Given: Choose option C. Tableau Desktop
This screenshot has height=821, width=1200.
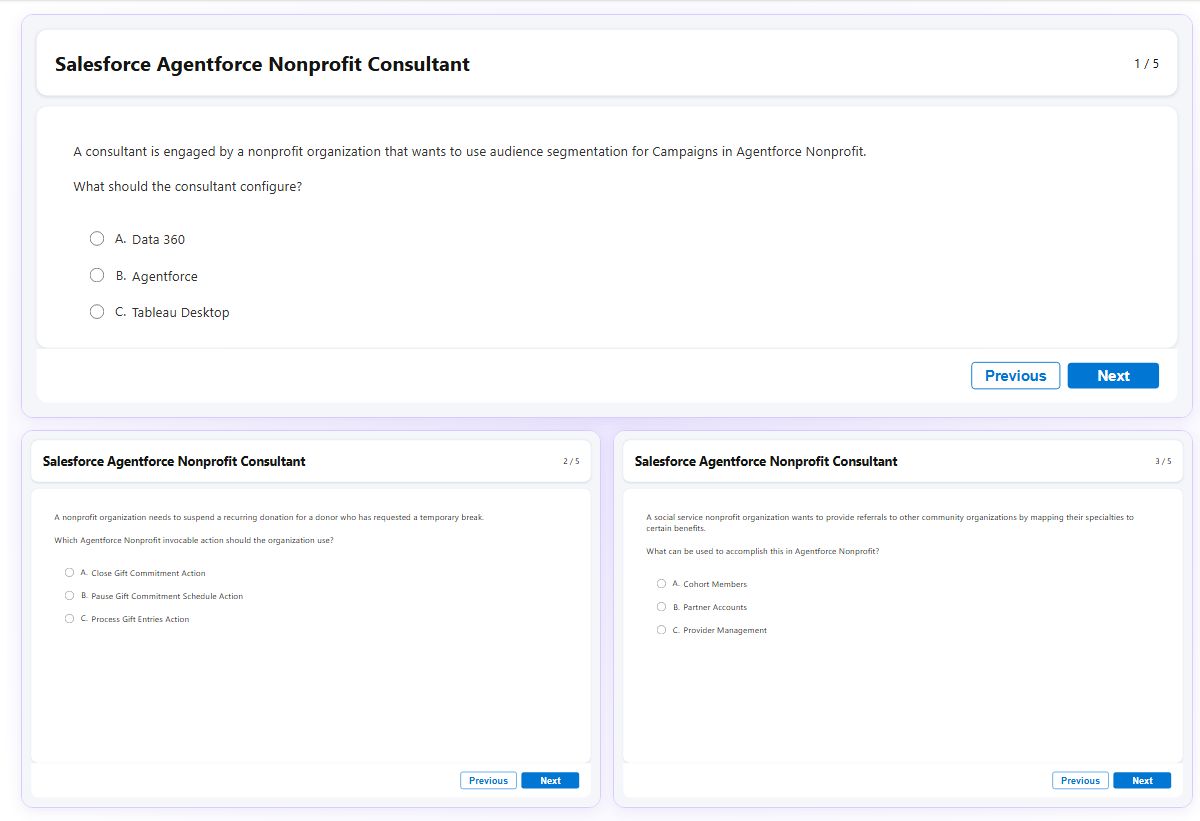Looking at the screenshot, I should 97,312.
